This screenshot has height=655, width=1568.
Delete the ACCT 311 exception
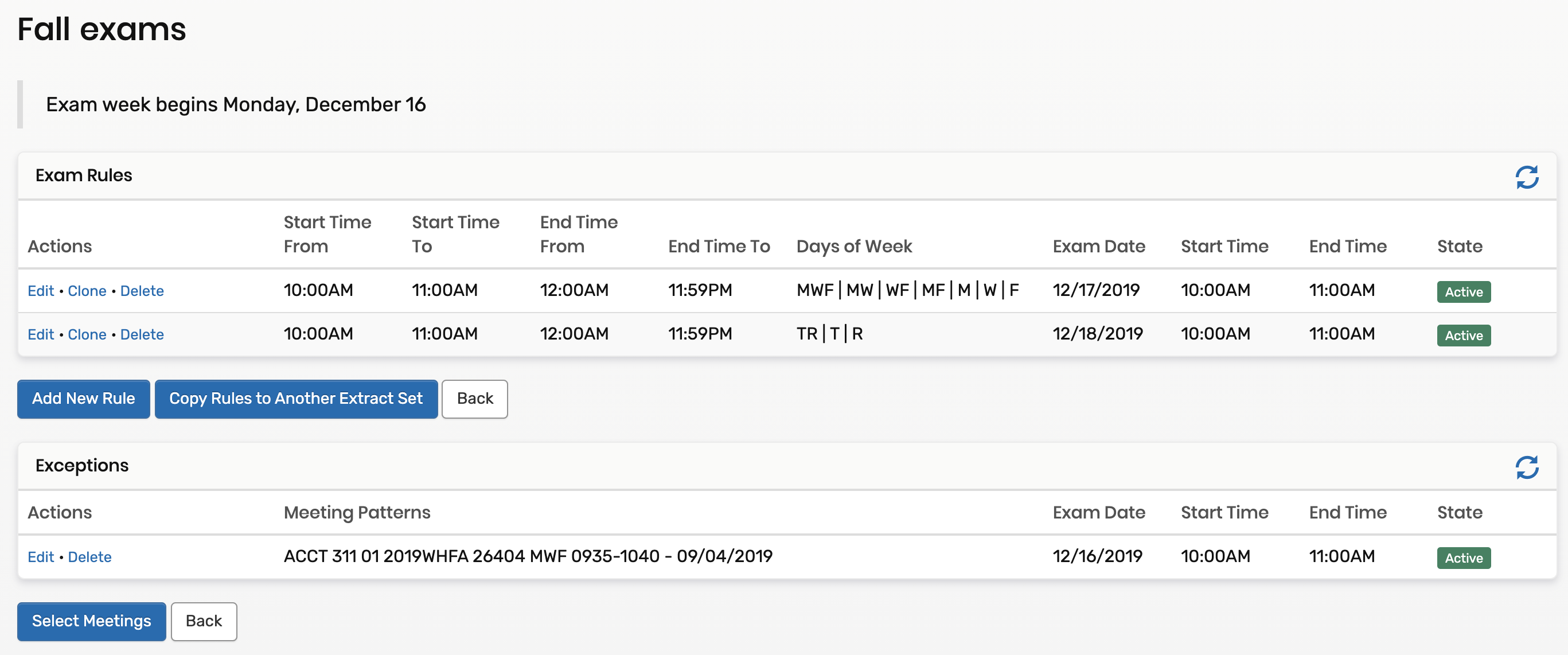point(89,557)
